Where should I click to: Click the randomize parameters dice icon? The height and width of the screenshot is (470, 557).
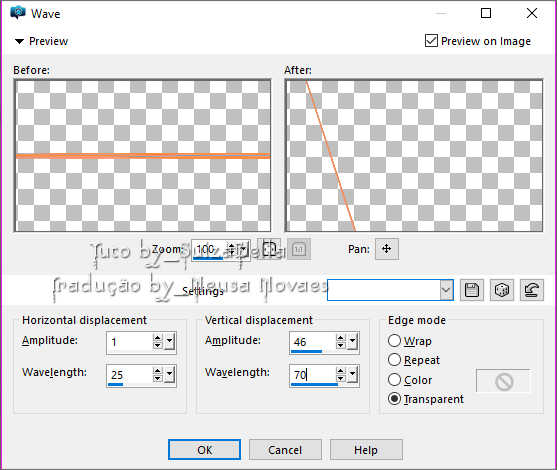[x=502, y=290]
